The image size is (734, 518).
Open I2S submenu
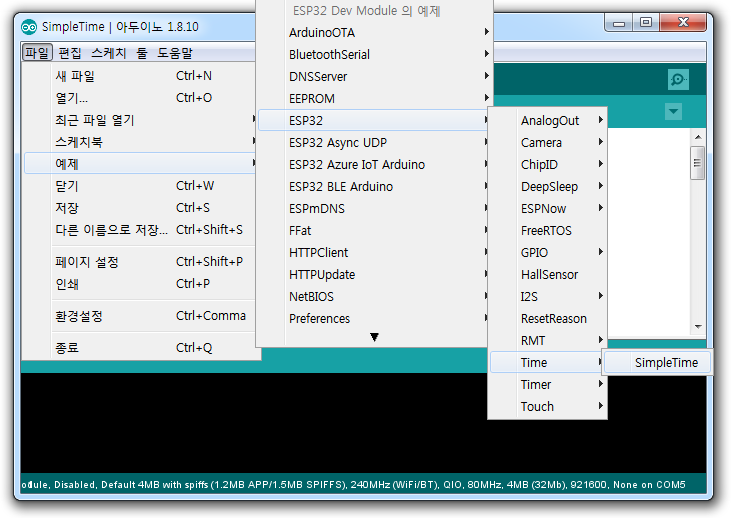[547, 296]
